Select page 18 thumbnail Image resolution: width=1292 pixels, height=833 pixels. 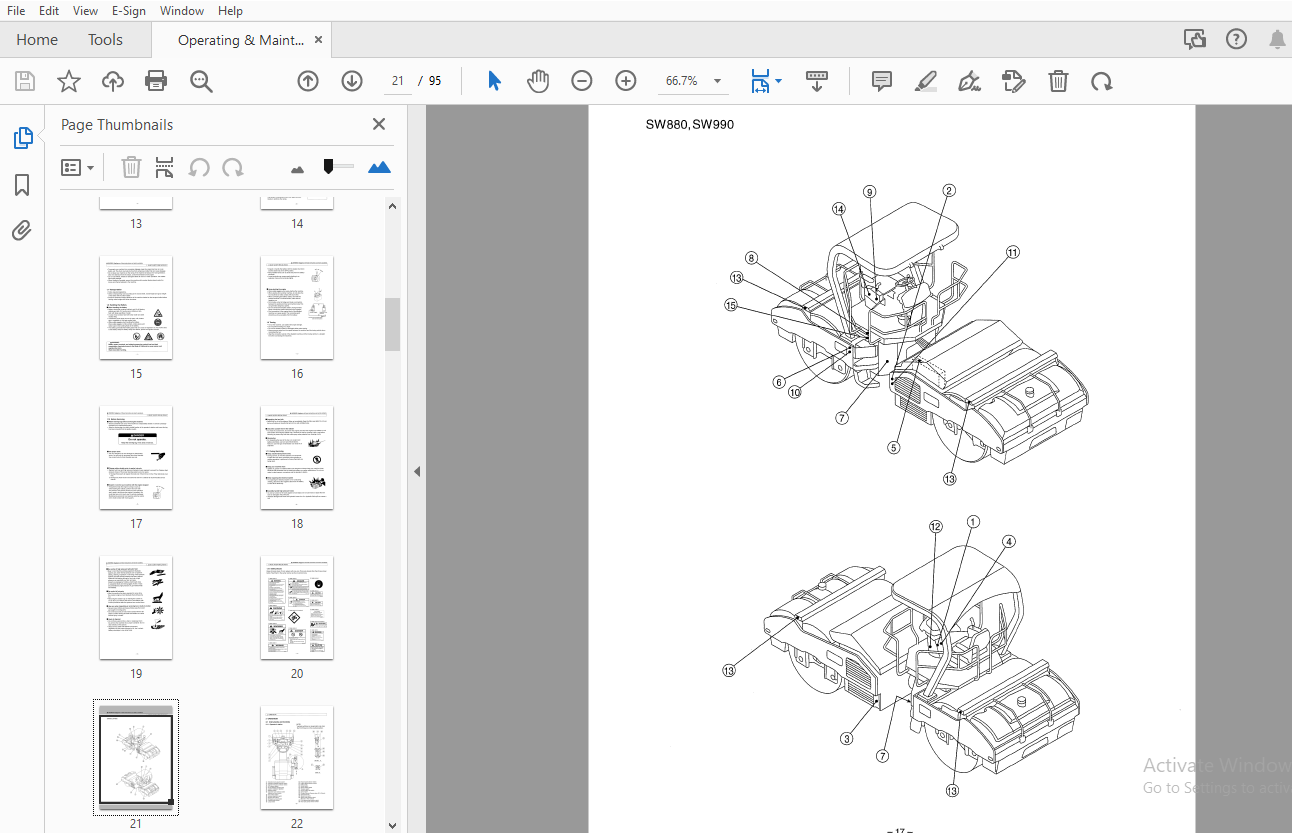click(297, 457)
